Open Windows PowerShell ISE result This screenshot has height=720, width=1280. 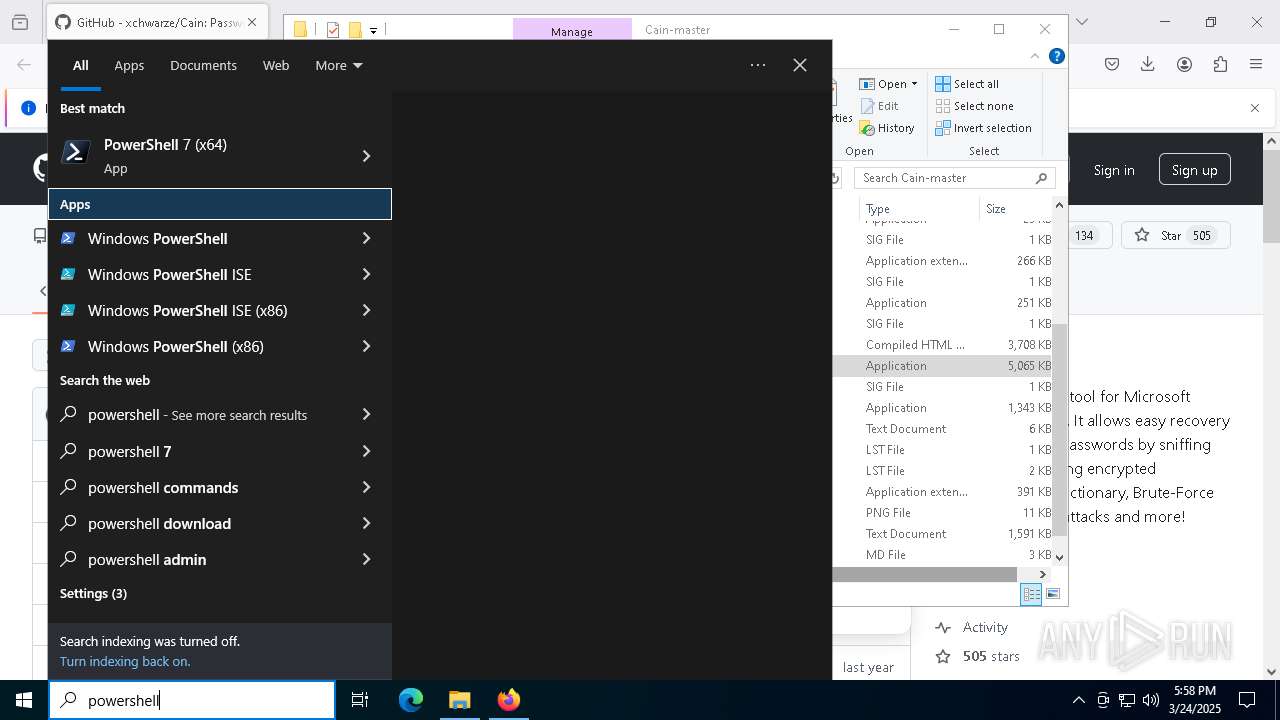point(195,274)
